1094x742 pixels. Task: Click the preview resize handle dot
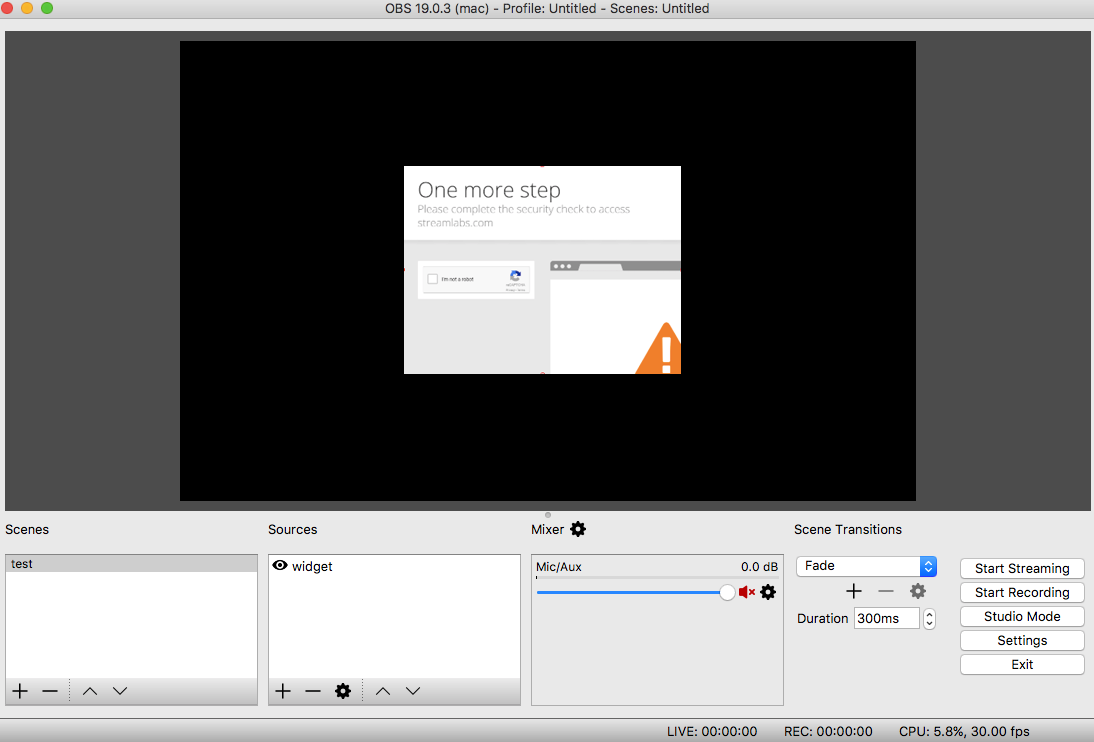548,515
